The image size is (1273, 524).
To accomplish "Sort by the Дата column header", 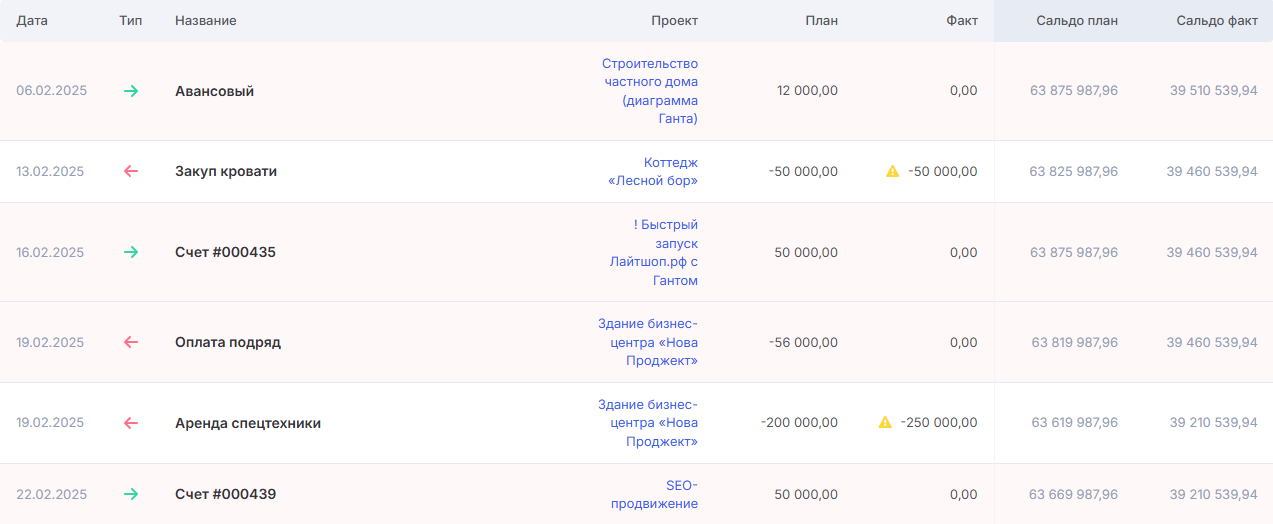I will click(x=32, y=20).
